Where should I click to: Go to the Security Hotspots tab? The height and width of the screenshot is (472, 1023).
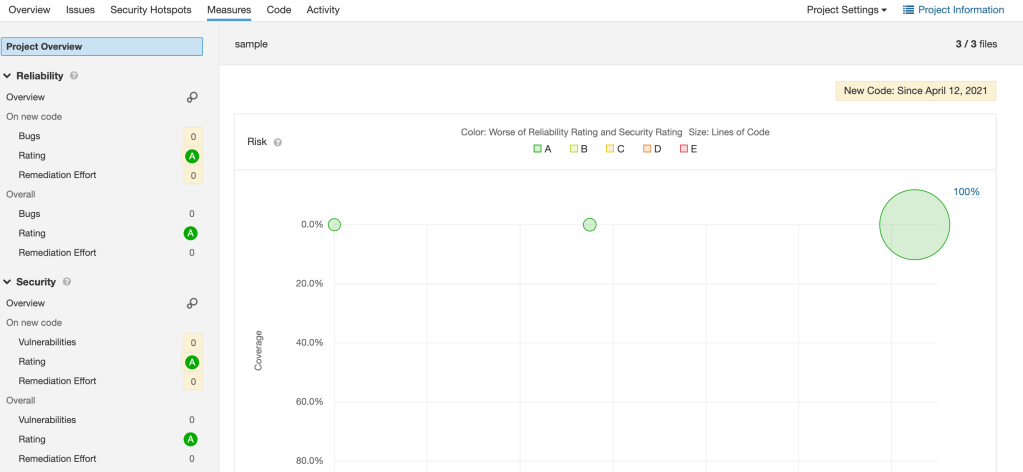153,10
